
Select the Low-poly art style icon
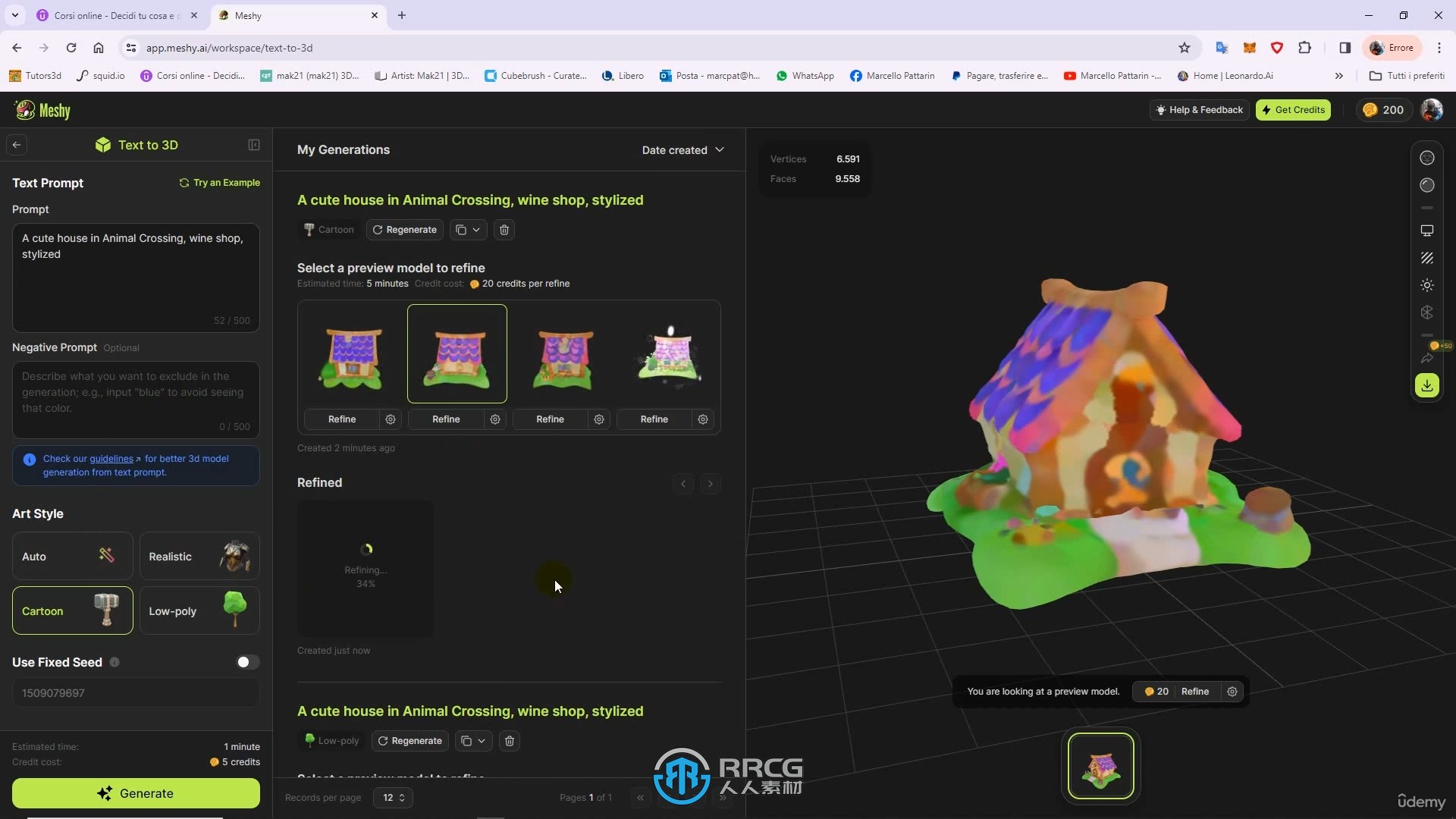(x=234, y=611)
